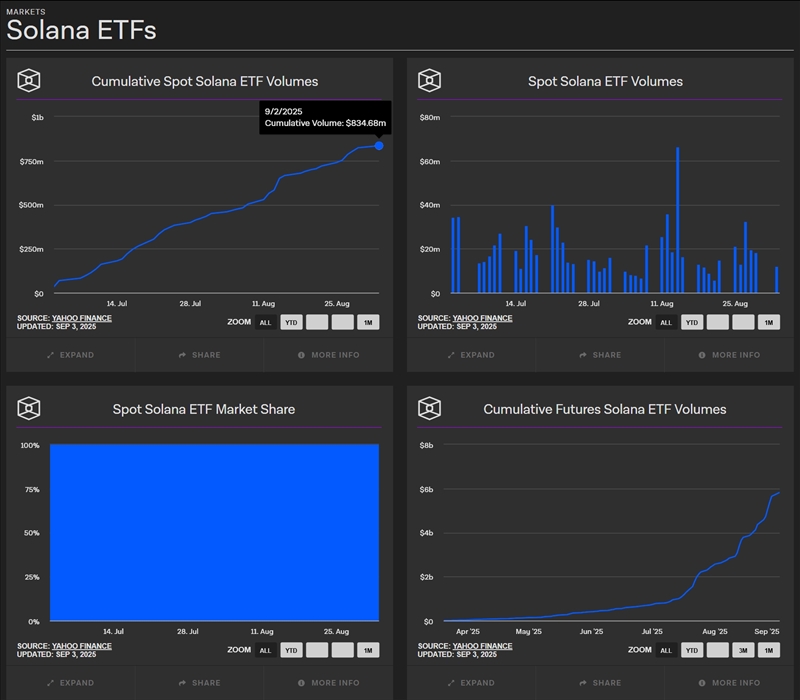Open More Info for Cumulative Futures Solana ETF Volumes

[728, 683]
